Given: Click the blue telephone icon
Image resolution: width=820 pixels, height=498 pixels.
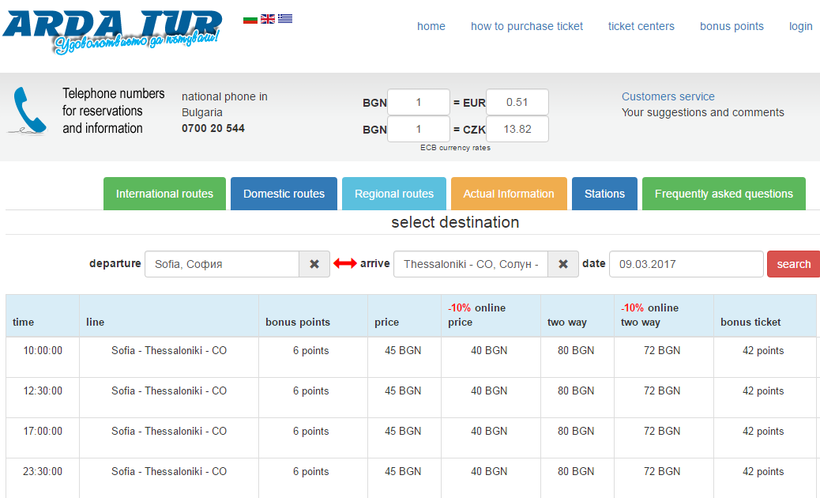Looking at the screenshot, I should [x=29, y=111].
